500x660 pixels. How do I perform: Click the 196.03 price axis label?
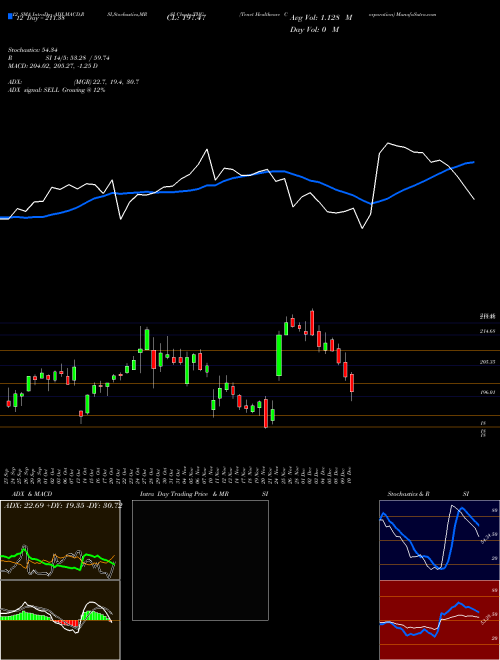click(x=487, y=392)
